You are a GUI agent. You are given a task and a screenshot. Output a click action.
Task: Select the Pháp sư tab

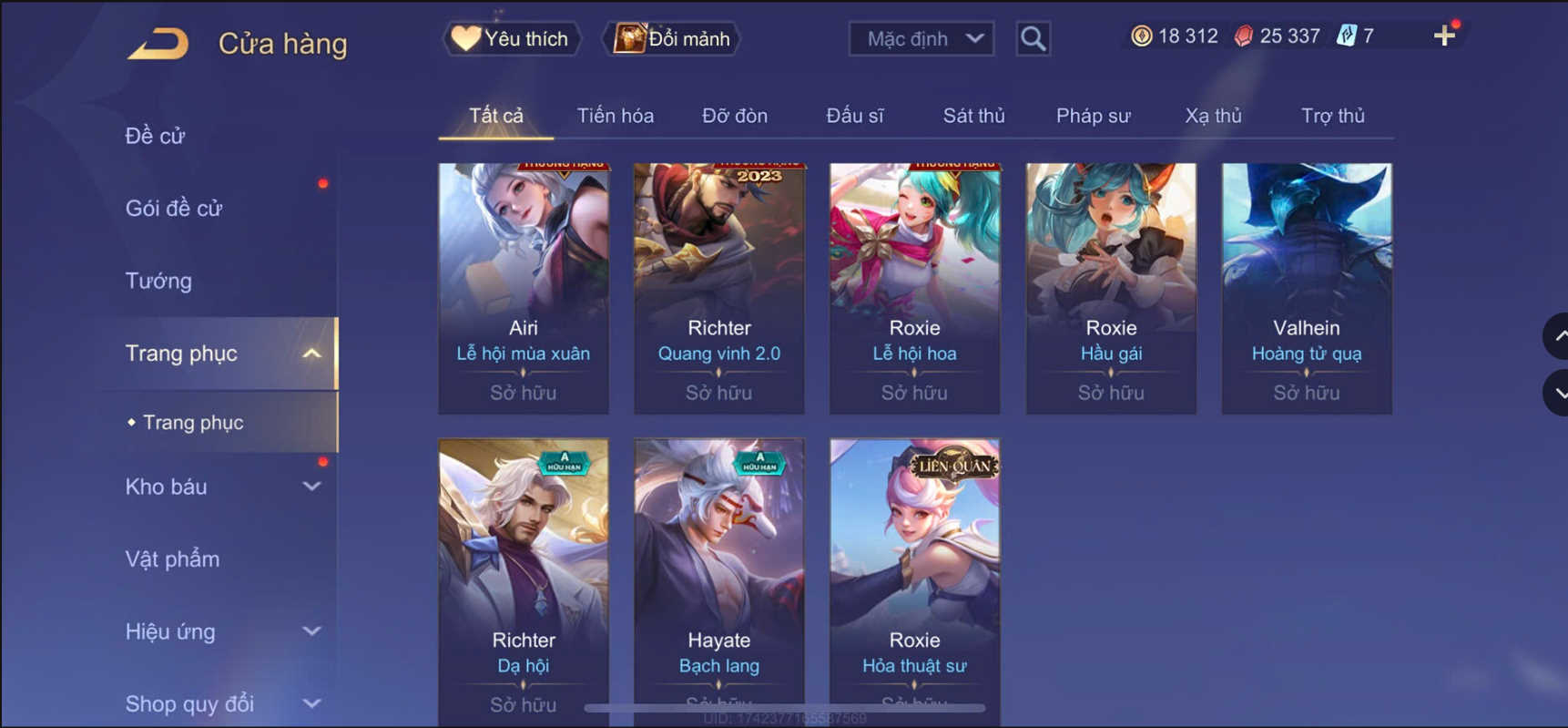(x=1093, y=116)
